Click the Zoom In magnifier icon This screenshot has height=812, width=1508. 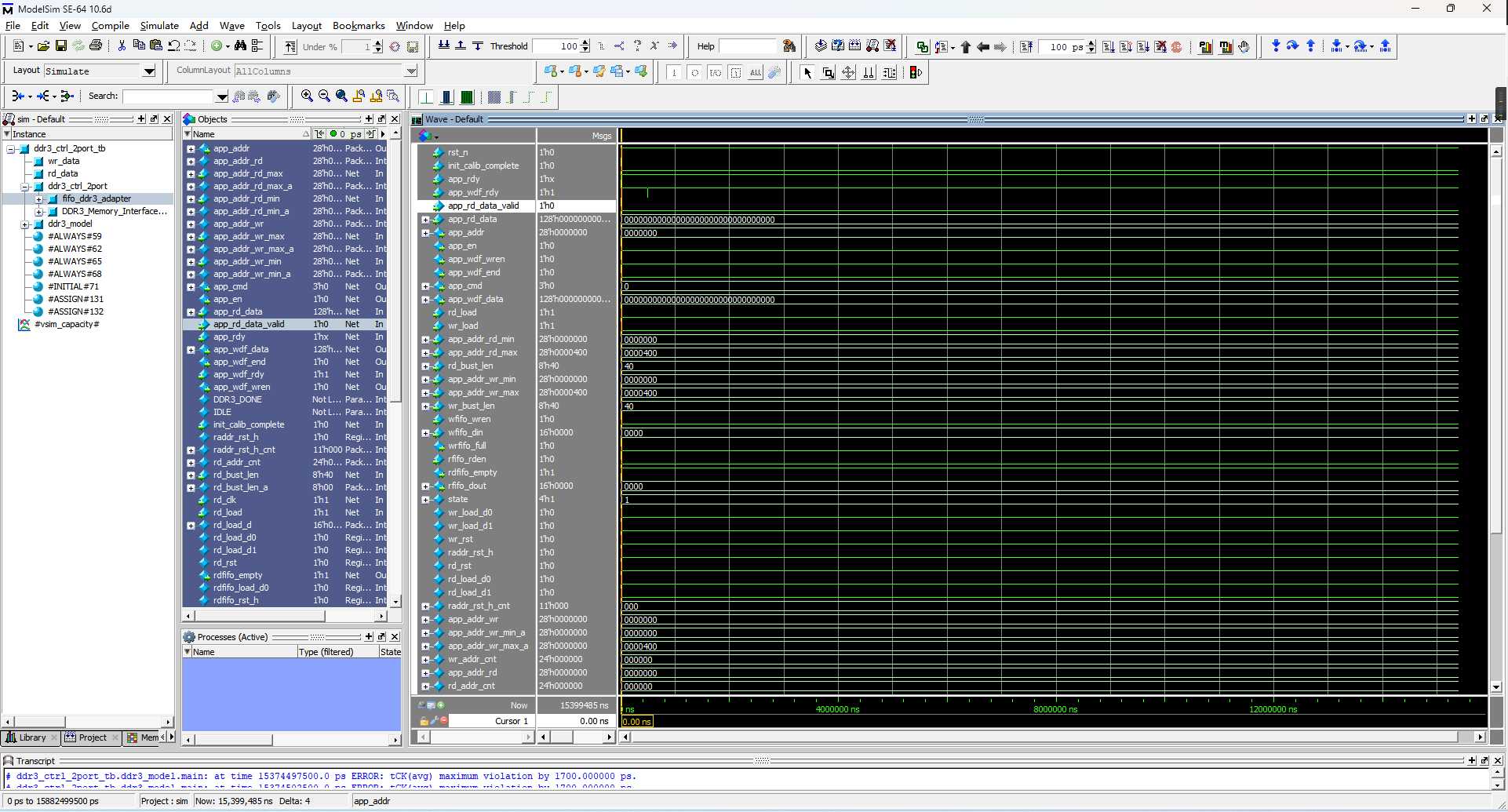tap(307, 96)
